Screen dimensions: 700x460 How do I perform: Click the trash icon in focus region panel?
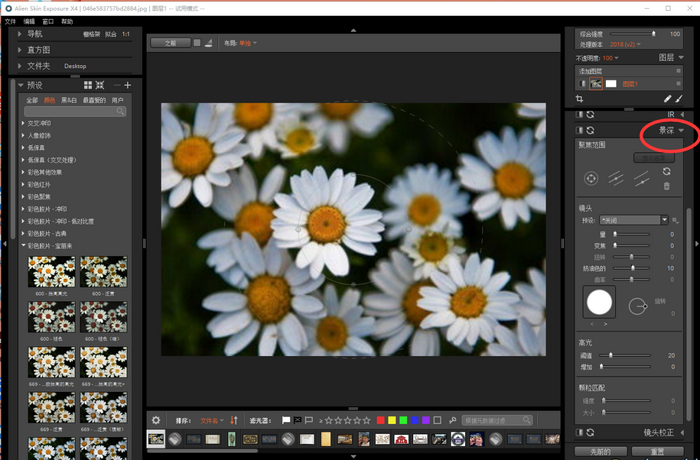[x=667, y=185]
